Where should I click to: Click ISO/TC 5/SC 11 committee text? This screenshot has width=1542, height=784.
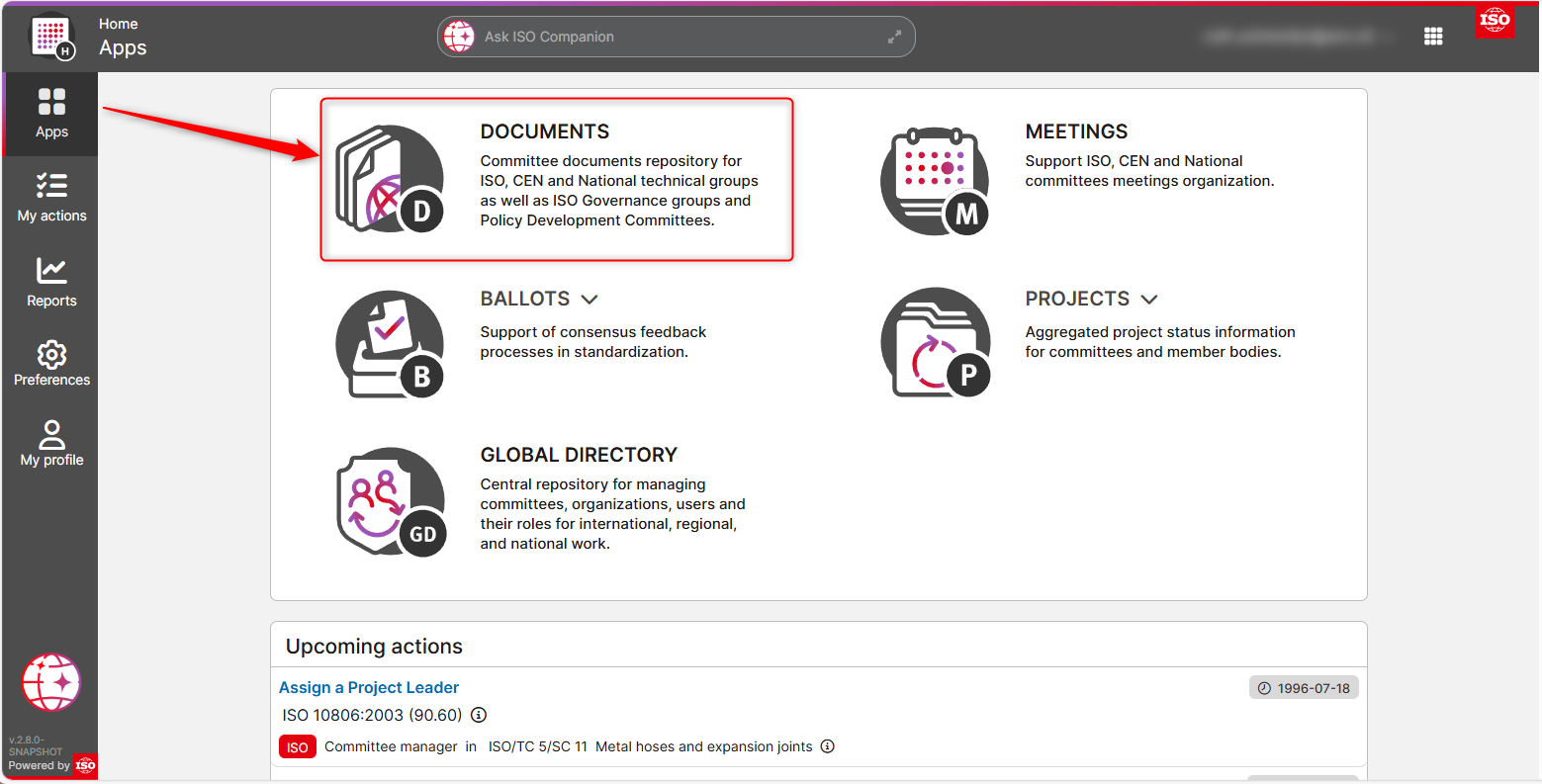[x=538, y=746]
